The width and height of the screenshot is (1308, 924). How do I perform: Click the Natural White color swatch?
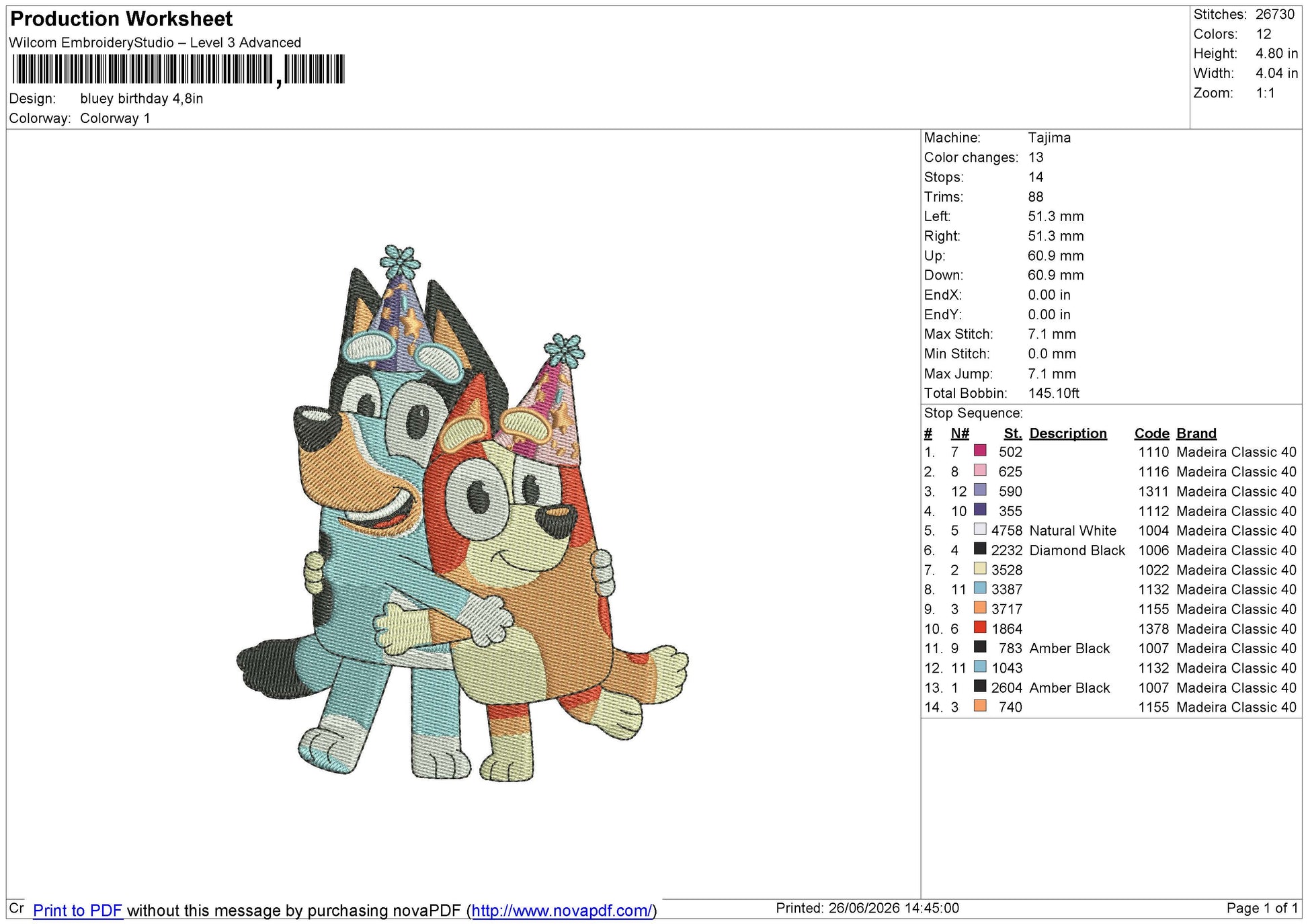click(980, 530)
